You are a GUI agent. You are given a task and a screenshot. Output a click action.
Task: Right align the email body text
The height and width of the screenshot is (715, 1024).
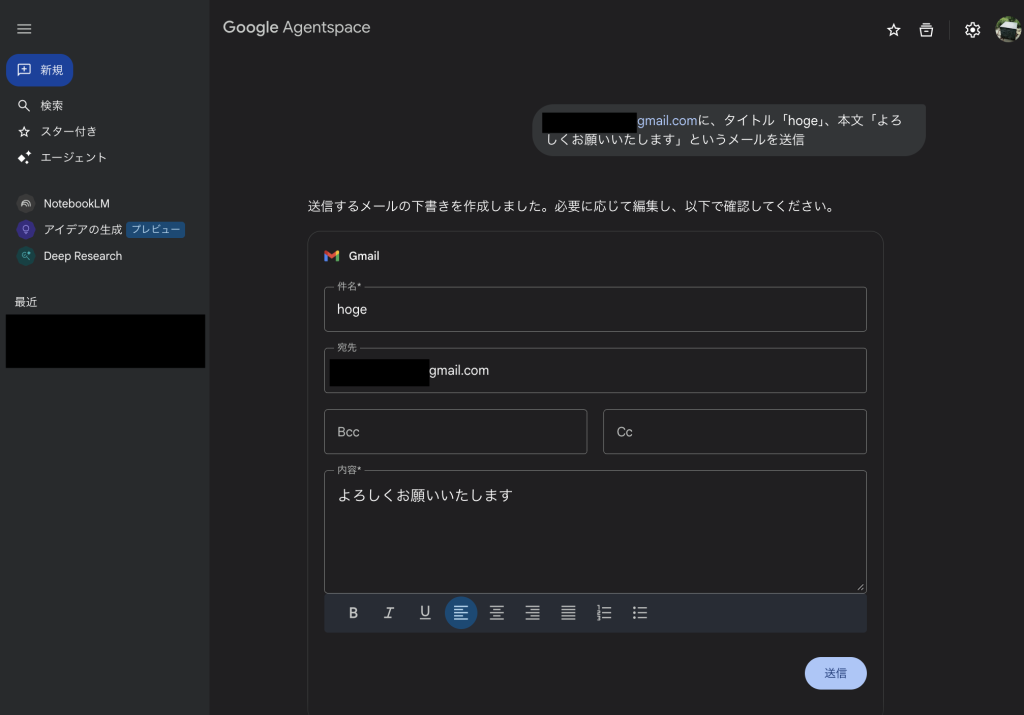(x=532, y=613)
